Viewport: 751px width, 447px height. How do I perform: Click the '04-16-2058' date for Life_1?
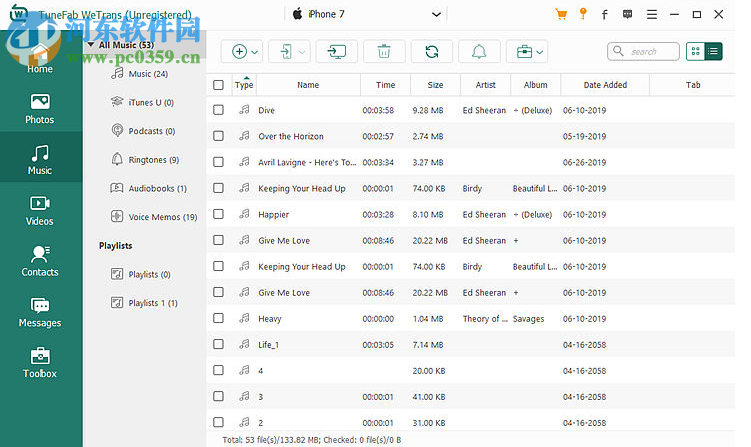pyautogui.click(x=584, y=344)
